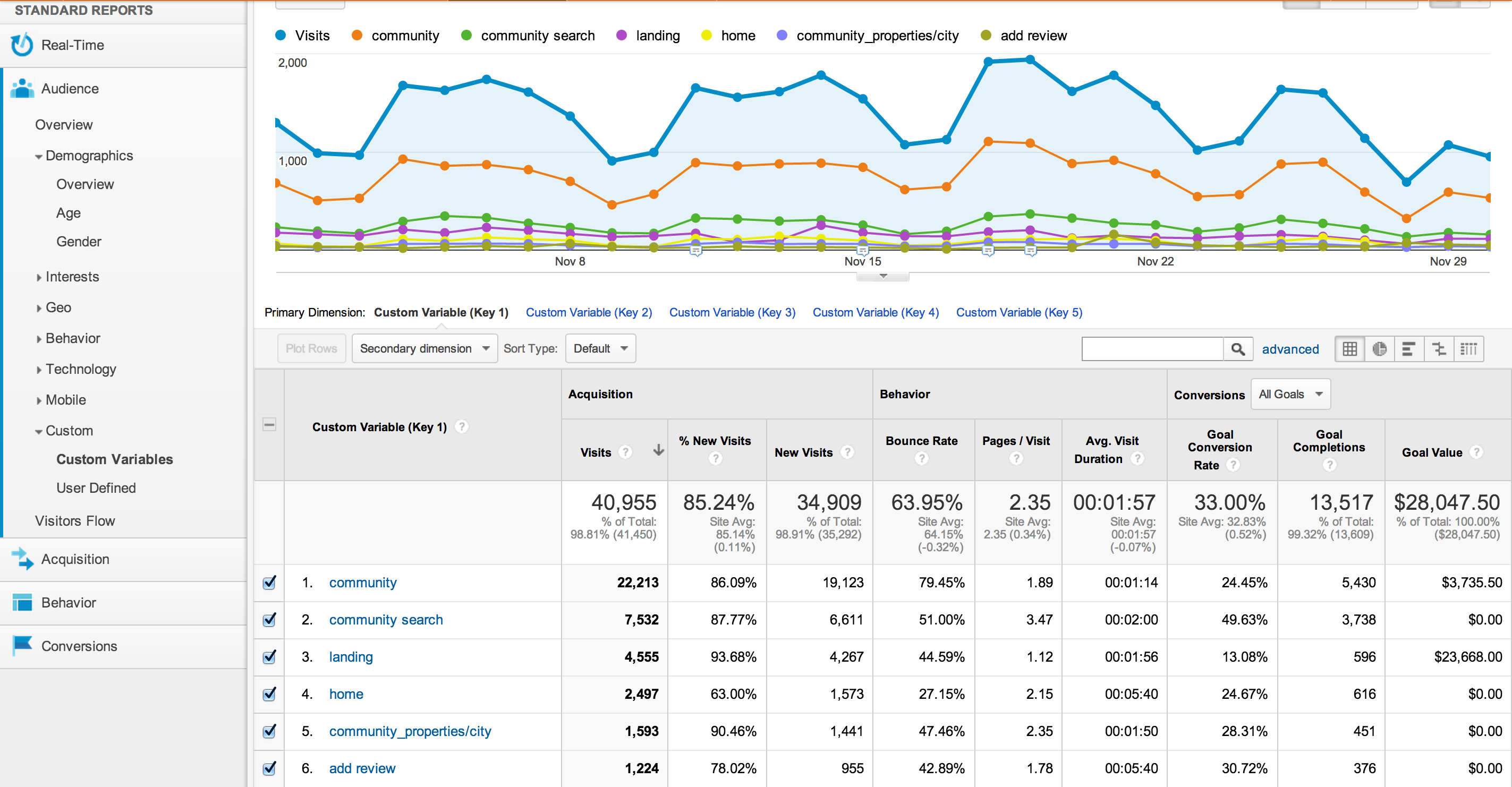Viewport: 1512px width, 787px height.
Task: Open Real-Time reports icon
Action: [x=22, y=45]
